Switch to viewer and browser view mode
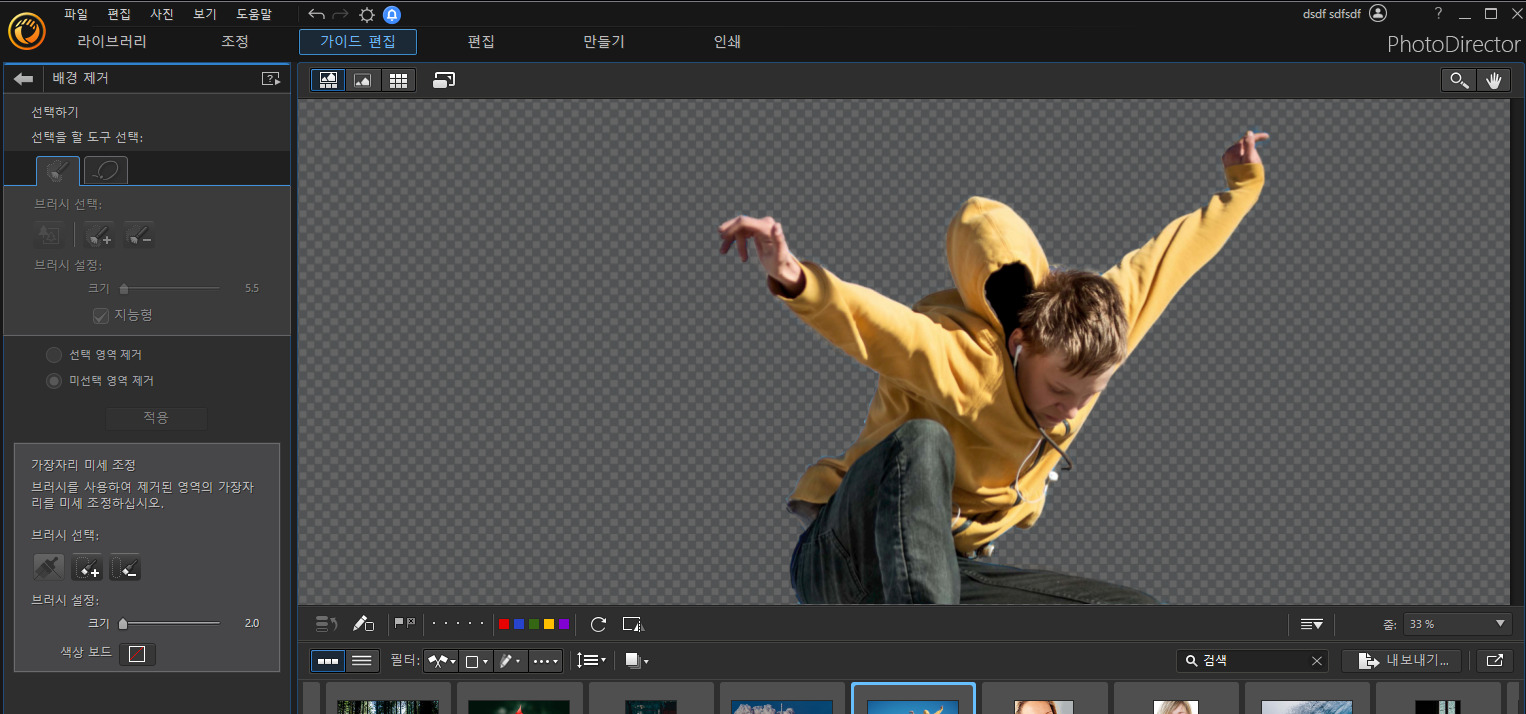1526x714 pixels. pos(327,81)
